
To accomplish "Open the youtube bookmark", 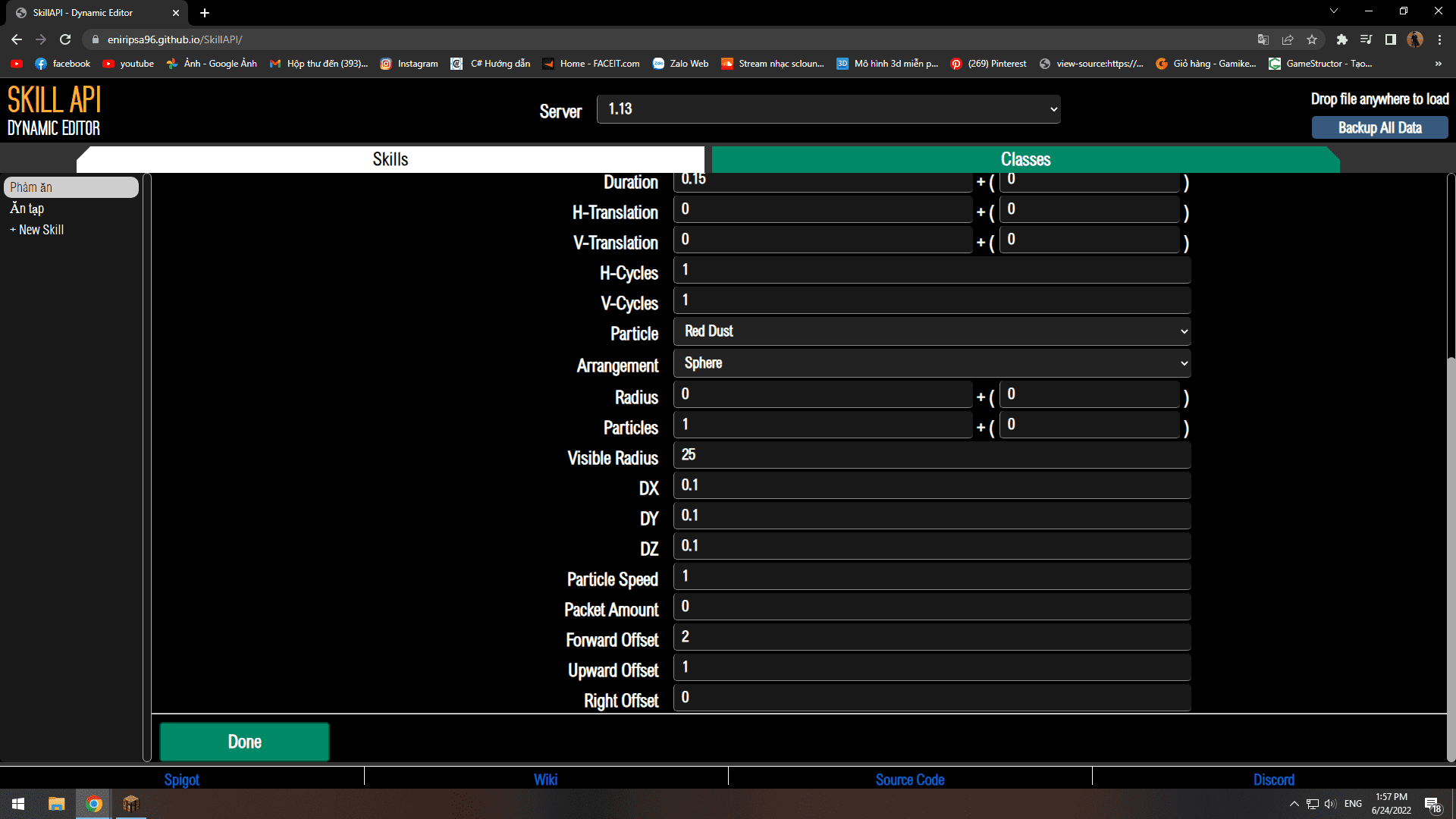I will (127, 64).
